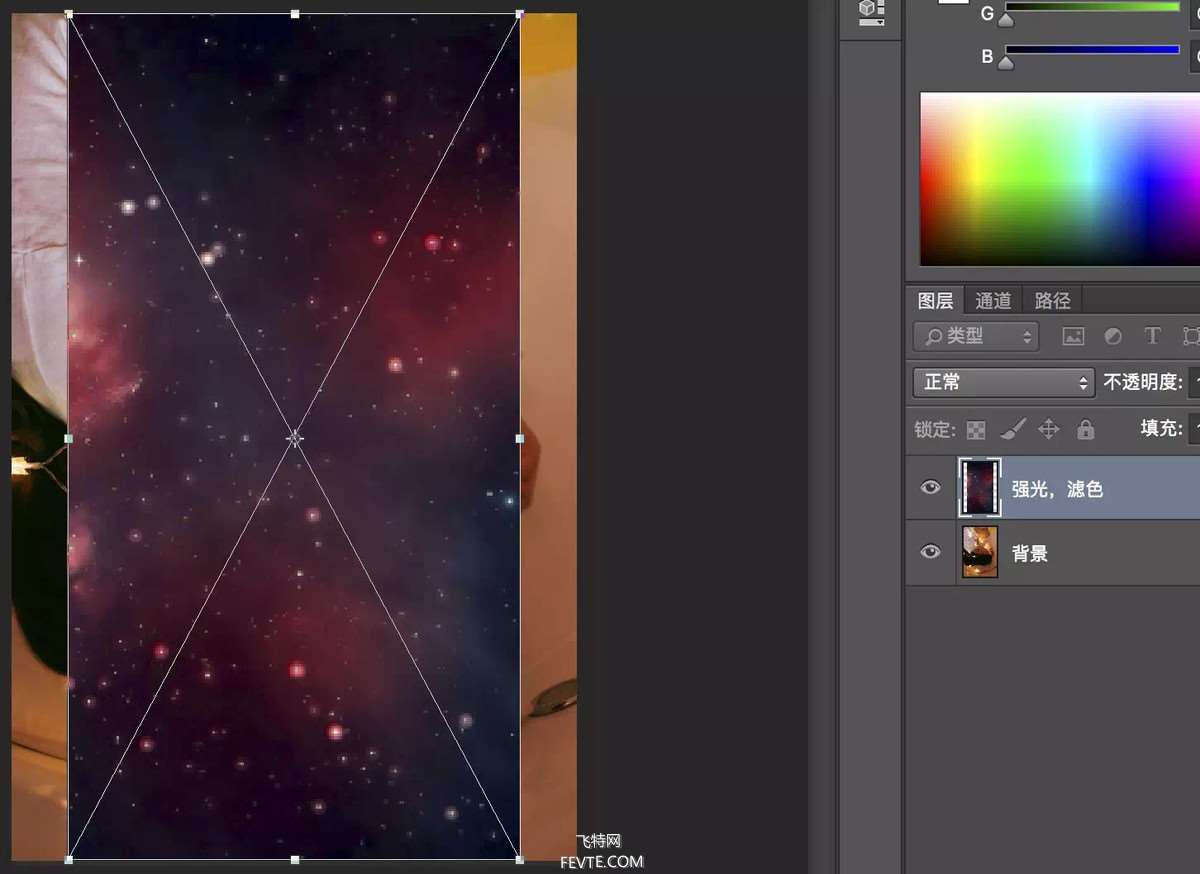
Task: Open the 类型 layer filter dropdown
Action: tap(976, 337)
